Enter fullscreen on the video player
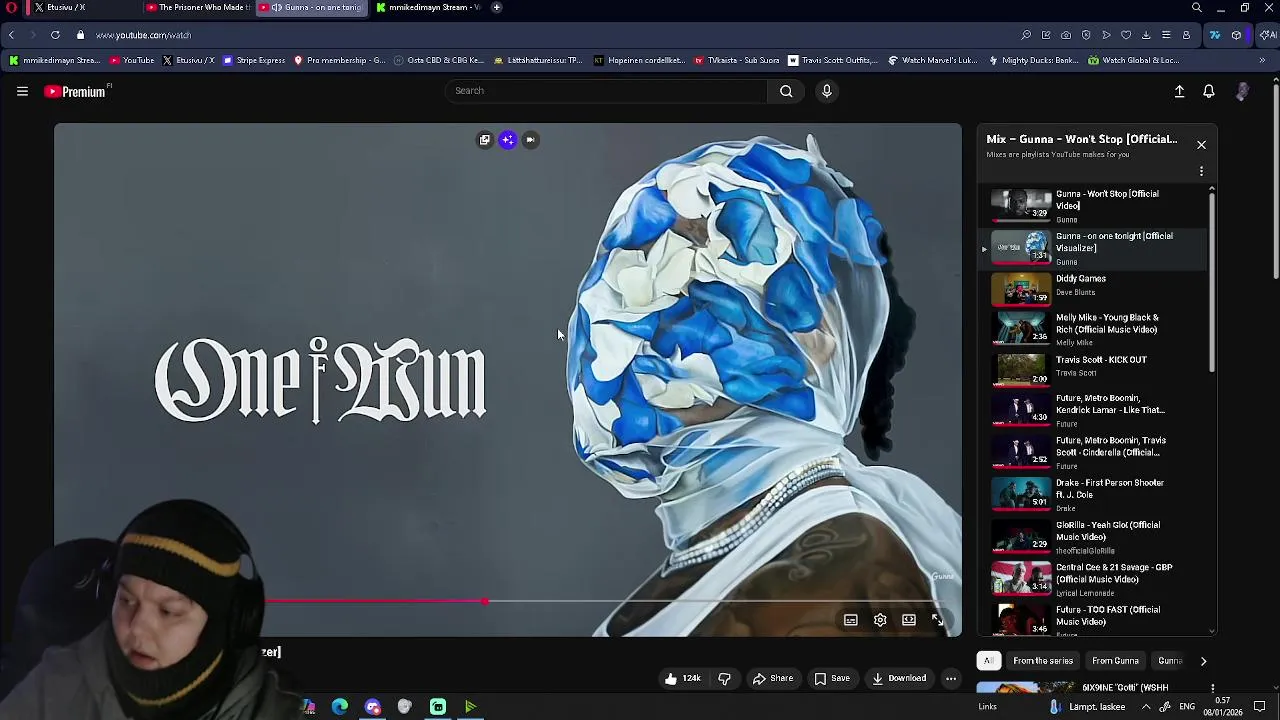The image size is (1280, 720). point(938,620)
